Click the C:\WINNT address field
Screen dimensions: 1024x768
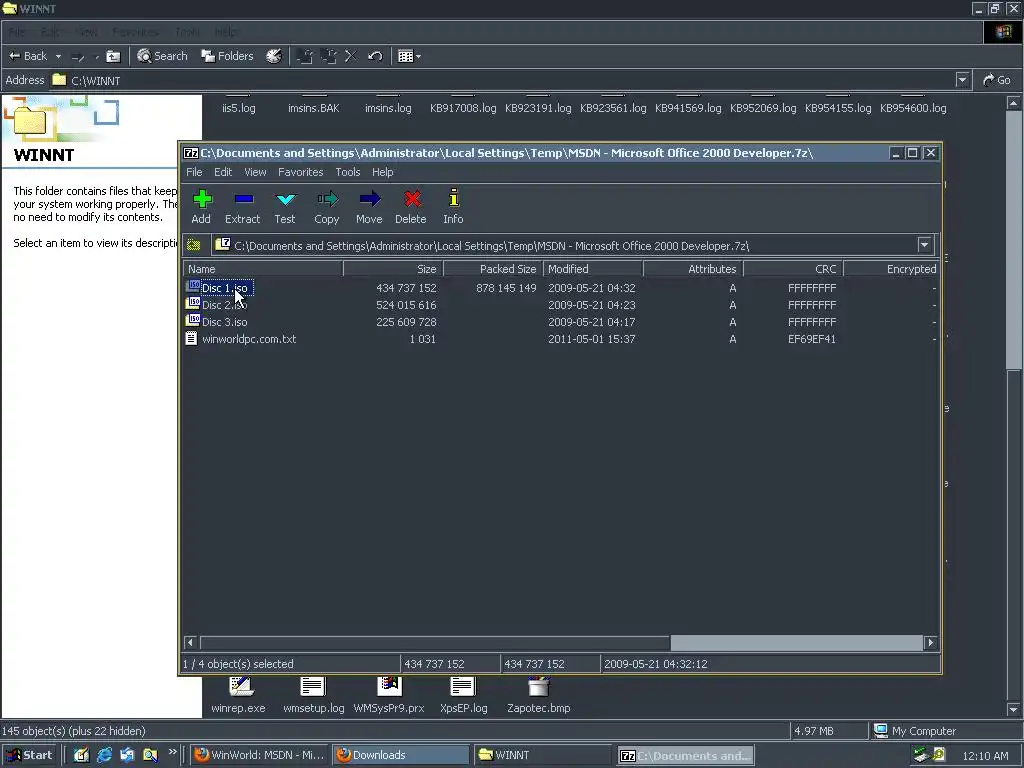[x=503, y=80]
